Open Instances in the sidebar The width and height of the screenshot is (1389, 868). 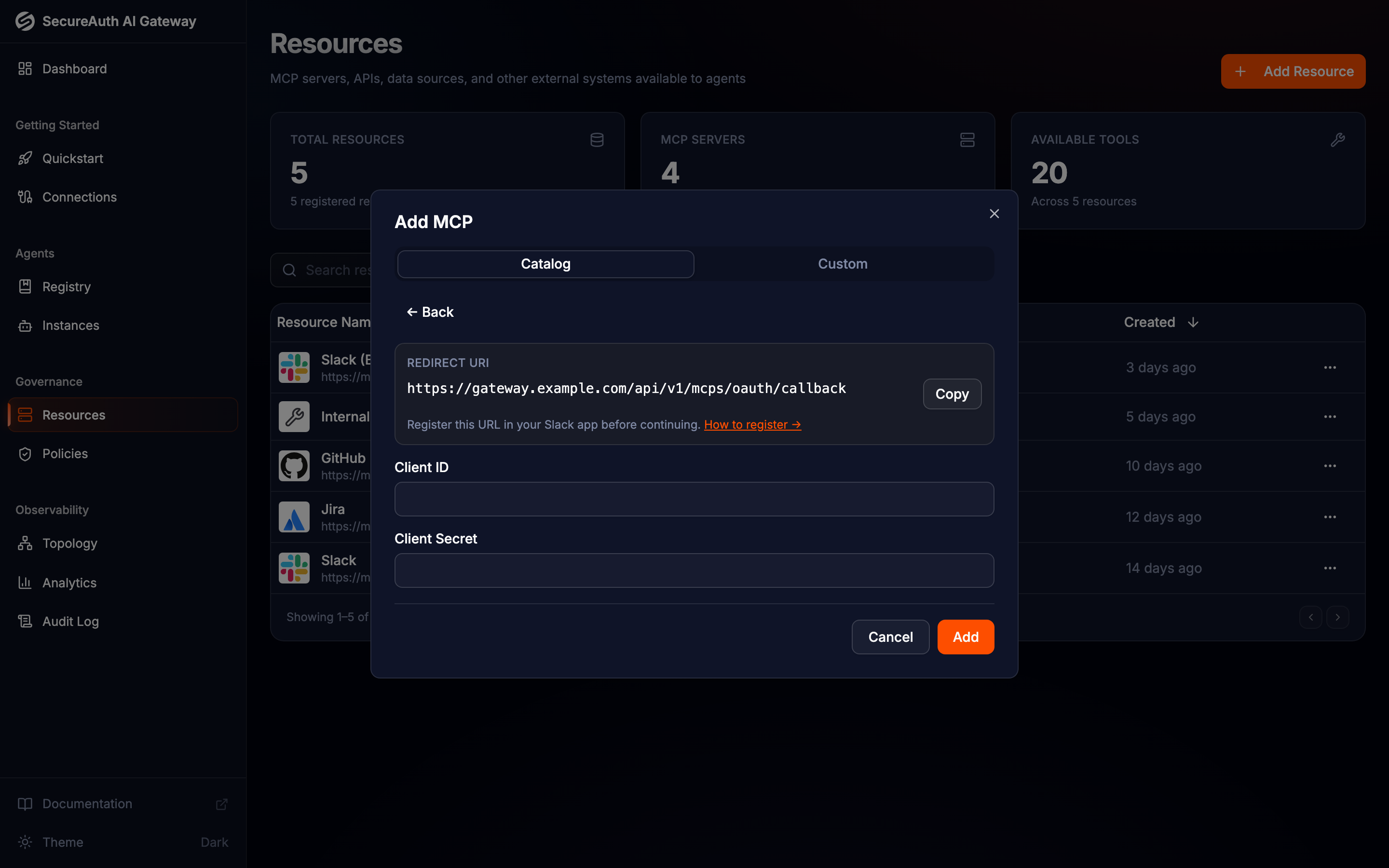tap(123, 325)
